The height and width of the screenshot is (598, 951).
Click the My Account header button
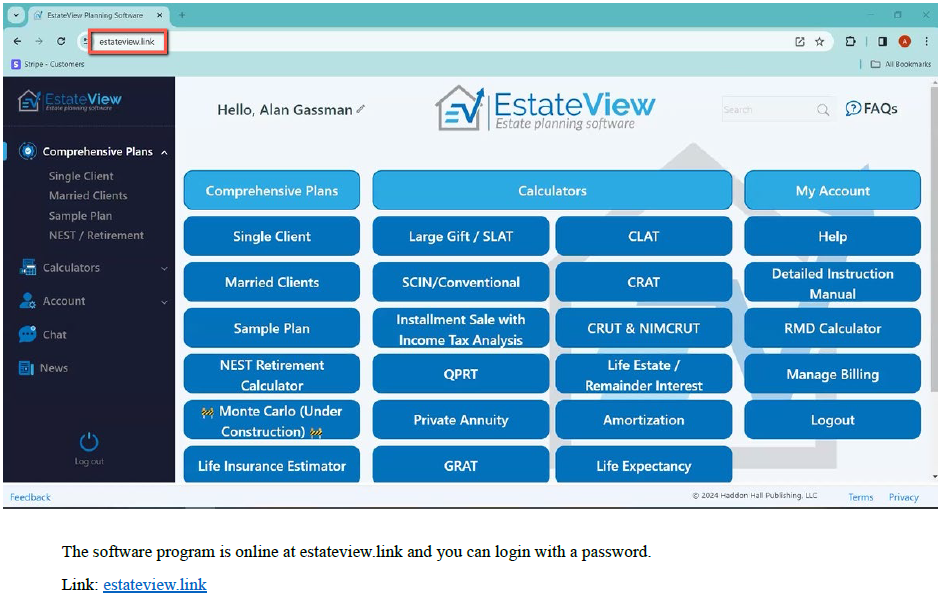tap(832, 190)
